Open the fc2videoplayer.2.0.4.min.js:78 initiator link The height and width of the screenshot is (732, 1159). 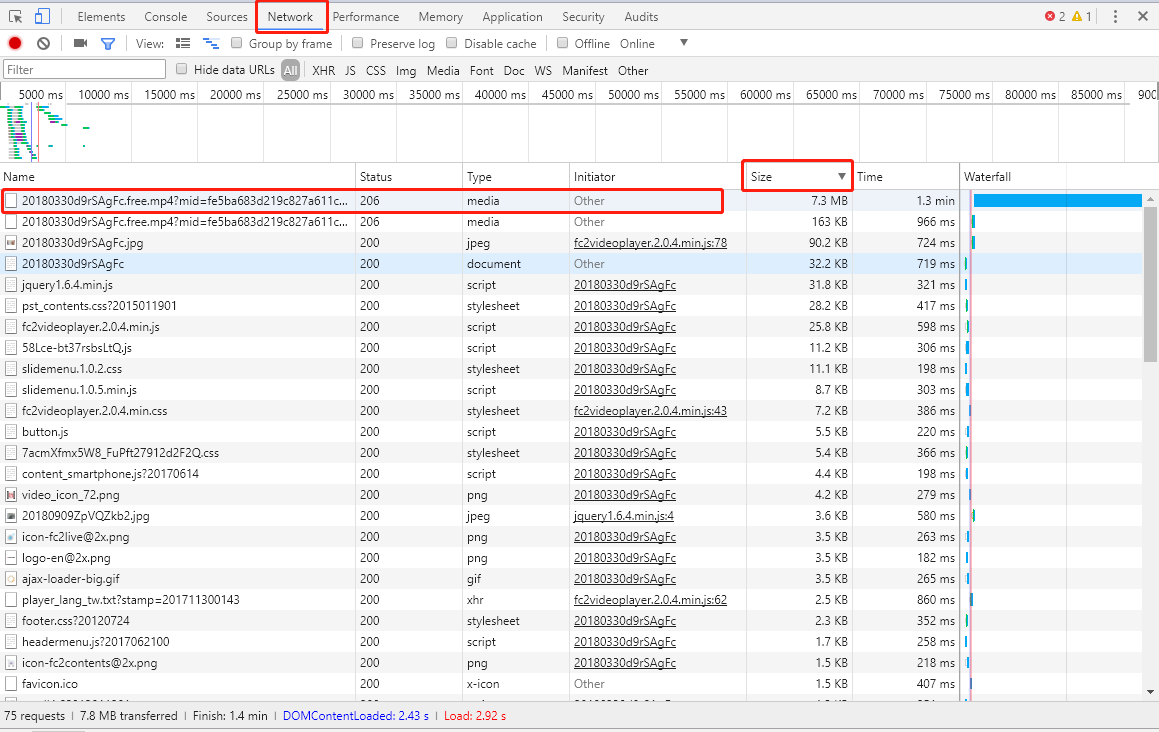click(650, 243)
